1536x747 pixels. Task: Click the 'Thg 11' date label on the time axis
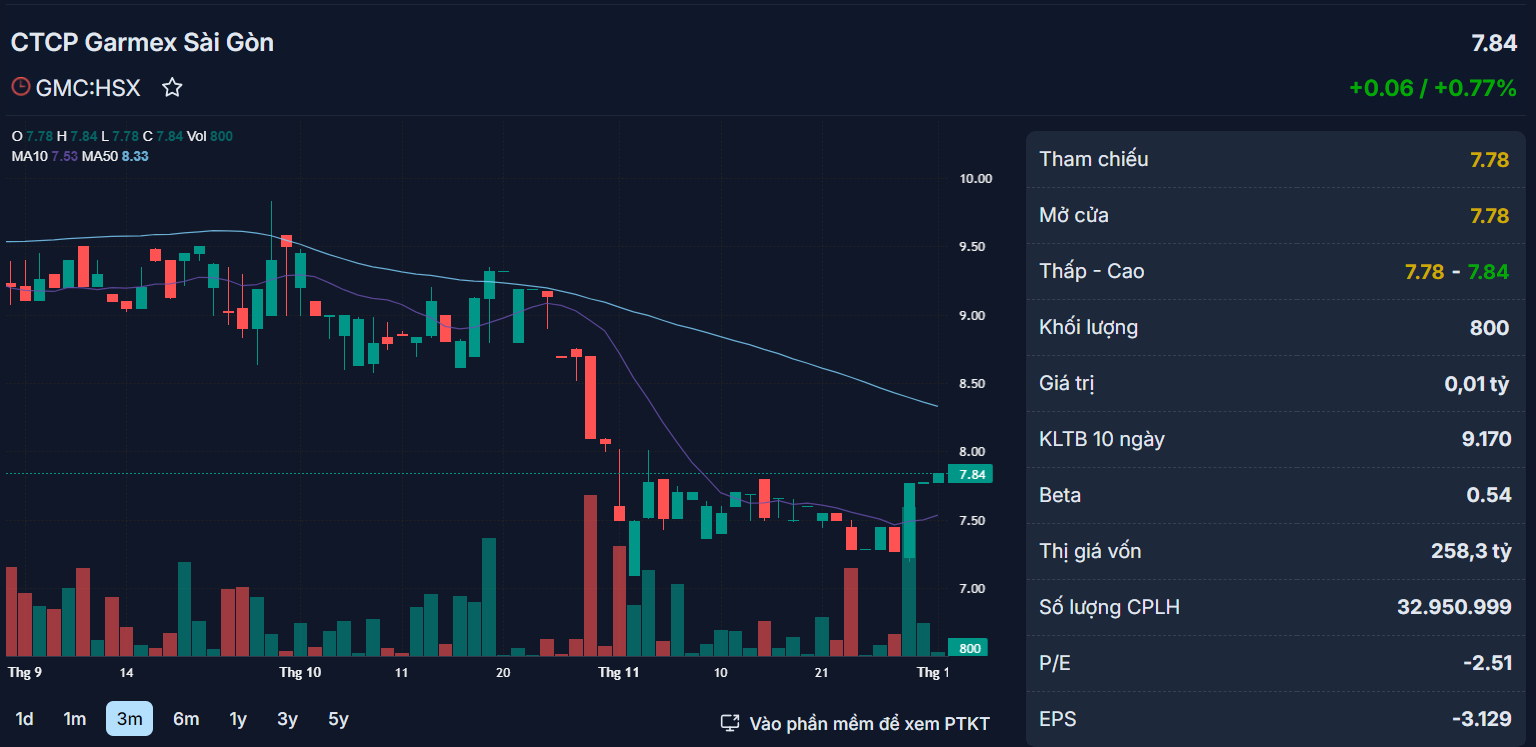point(618,672)
